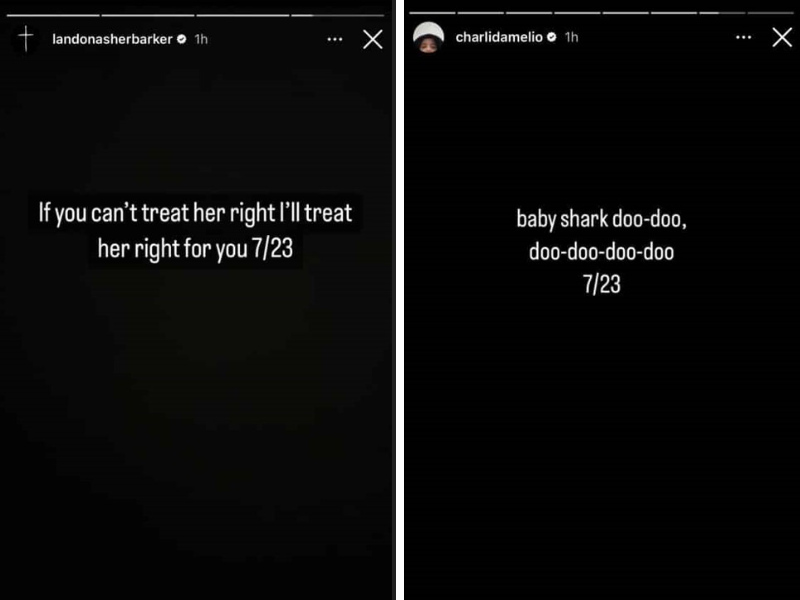Tap the 'baby shark doo-doo' story text

(602, 252)
